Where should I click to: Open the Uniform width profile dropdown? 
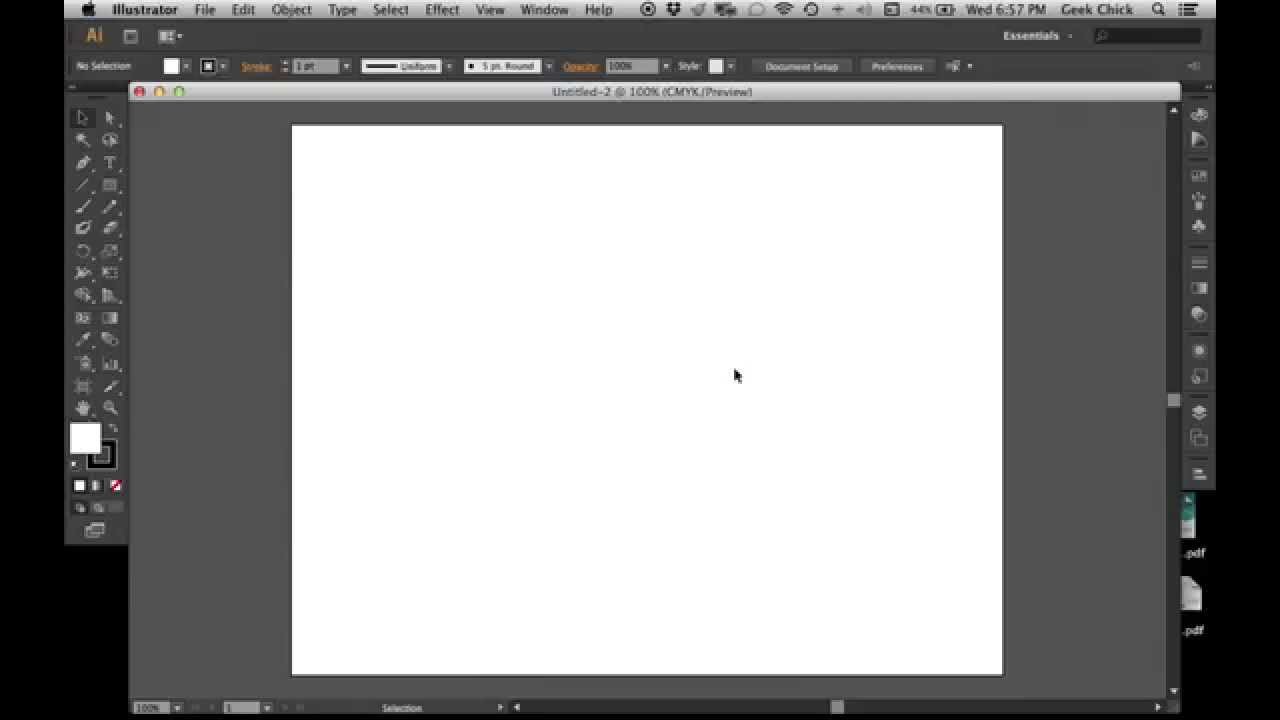[449, 66]
